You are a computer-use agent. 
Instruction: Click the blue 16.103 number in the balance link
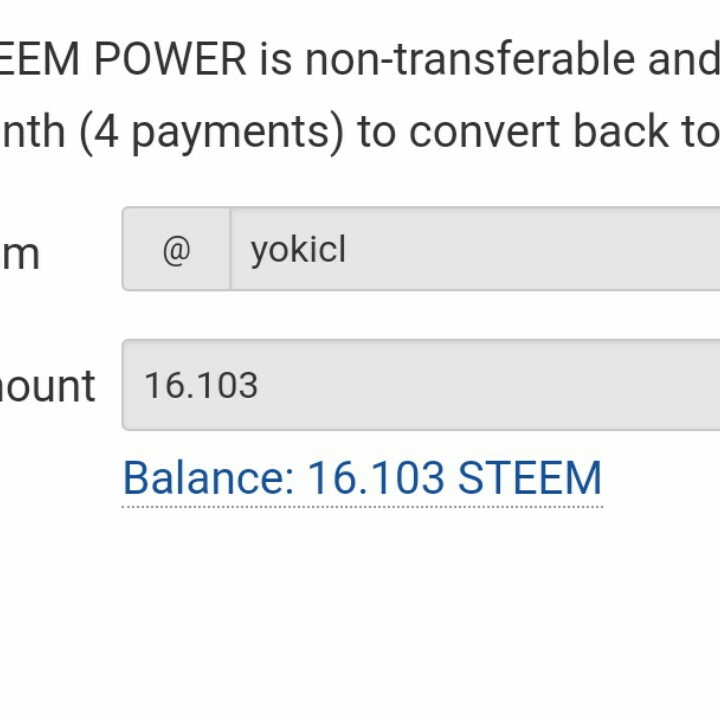pyautogui.click(x=375, y=478)
